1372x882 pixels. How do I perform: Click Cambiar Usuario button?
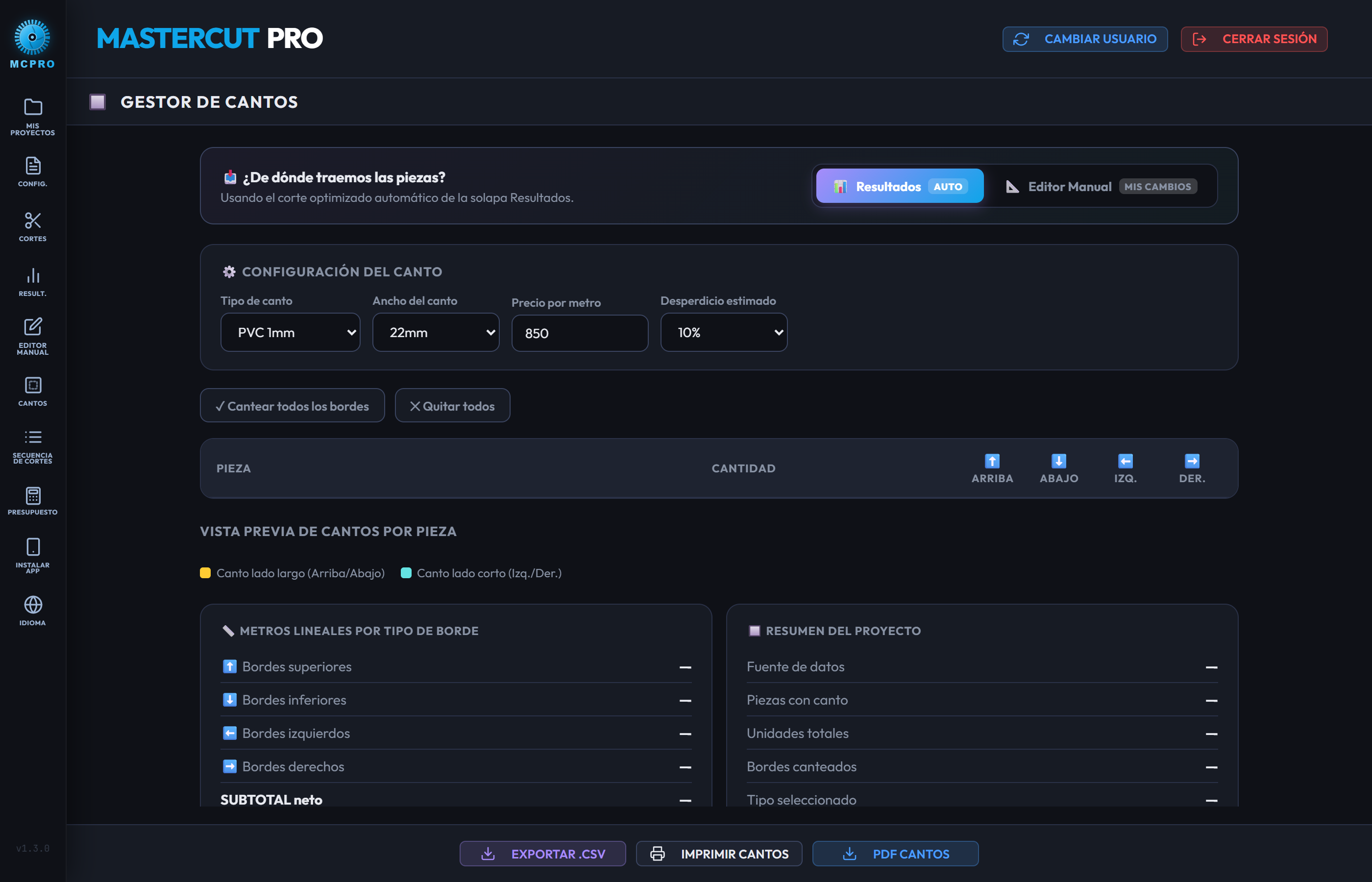1084,39
